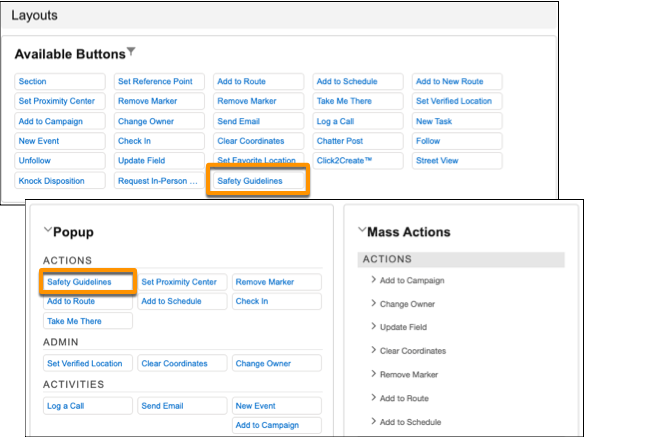Click the filter icon beside Available Buttons
This screenshot has height=437, width=648.
pos(131,52)
